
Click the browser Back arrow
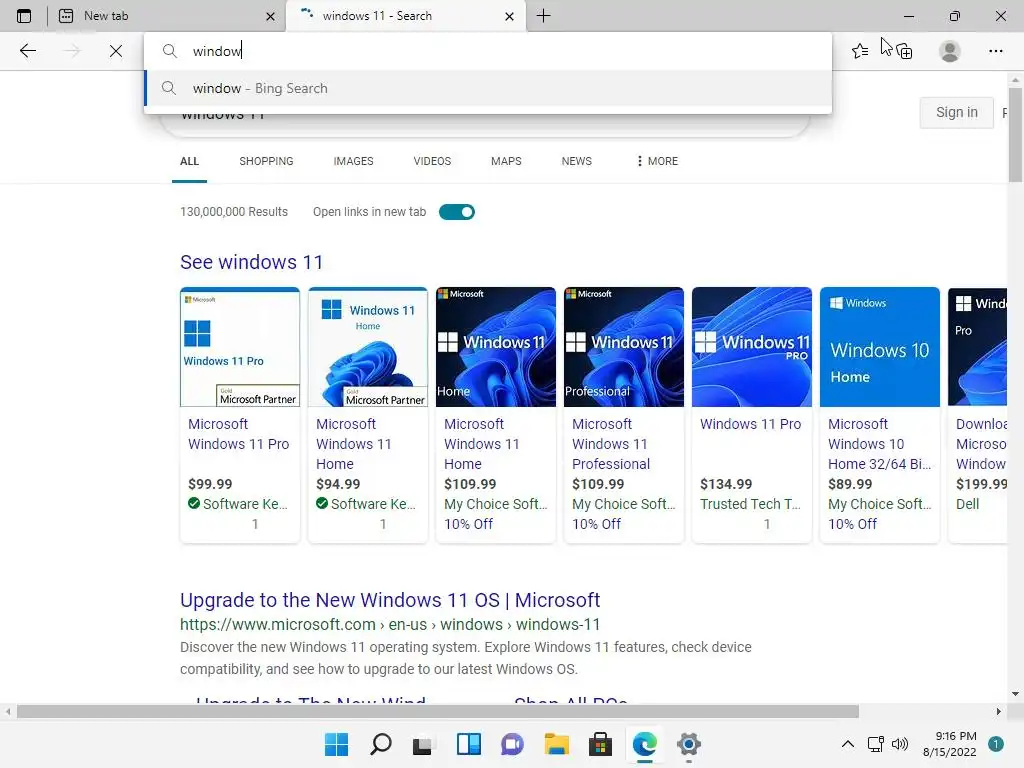[27, 51]
